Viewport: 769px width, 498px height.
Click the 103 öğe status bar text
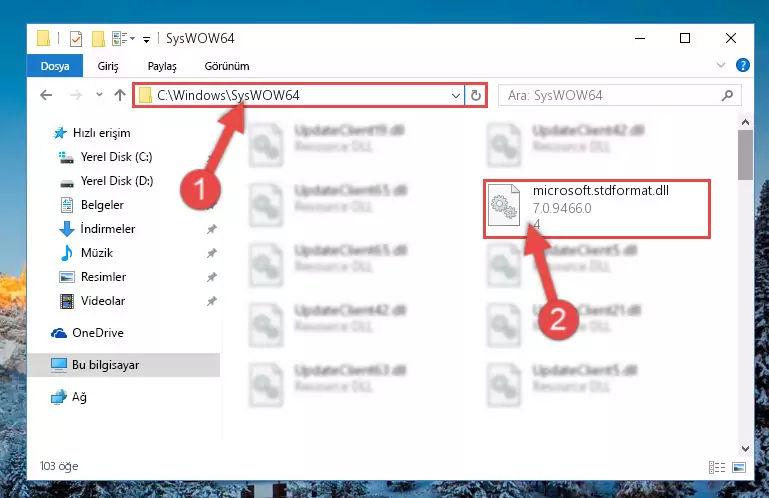(x=59, y=466)
